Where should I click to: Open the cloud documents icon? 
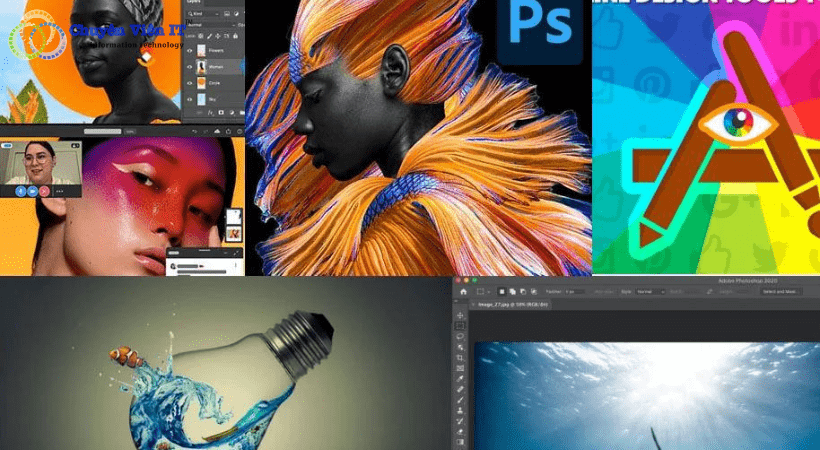click(x=217, y=131)
